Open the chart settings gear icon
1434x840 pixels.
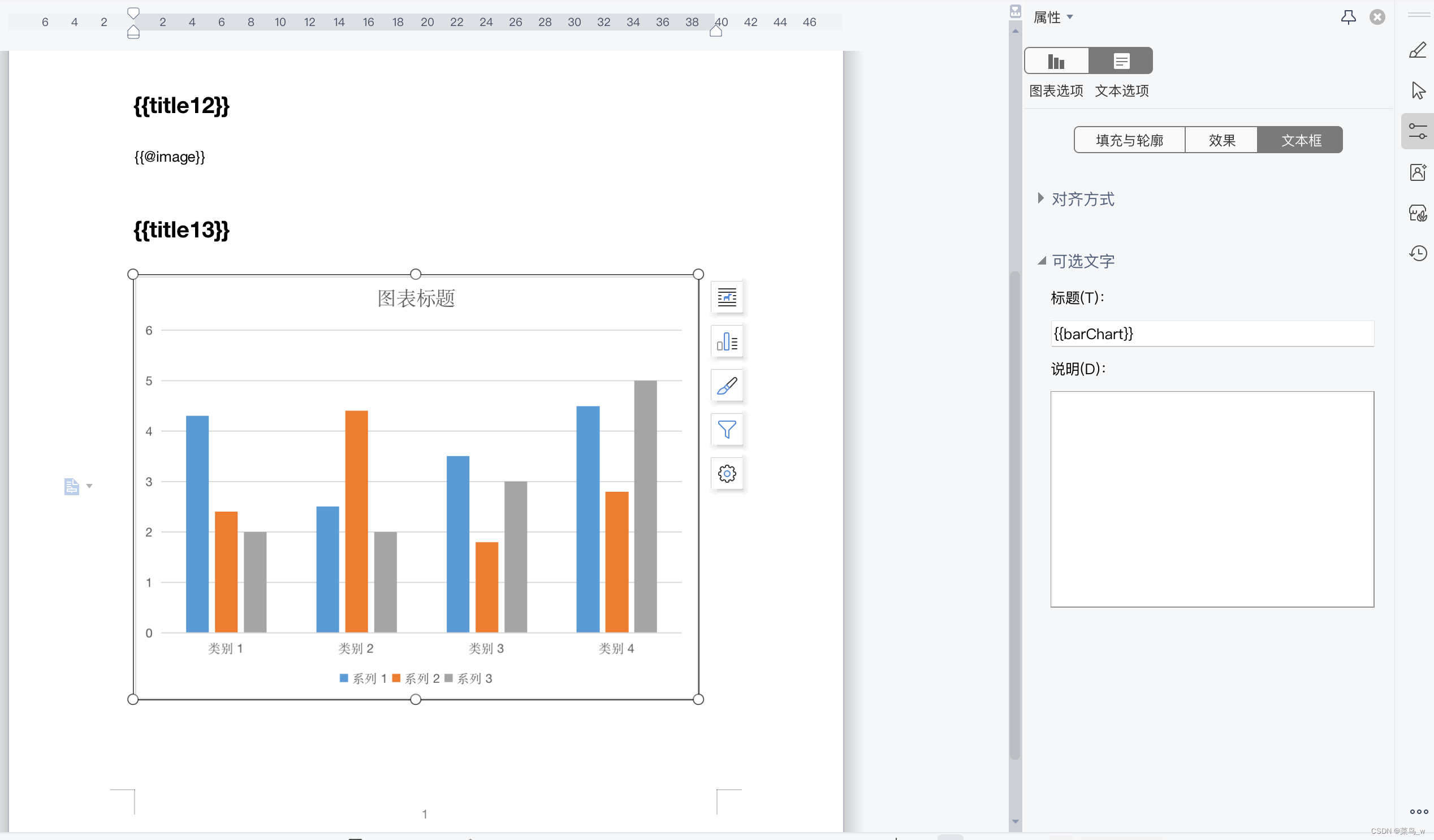727,473
